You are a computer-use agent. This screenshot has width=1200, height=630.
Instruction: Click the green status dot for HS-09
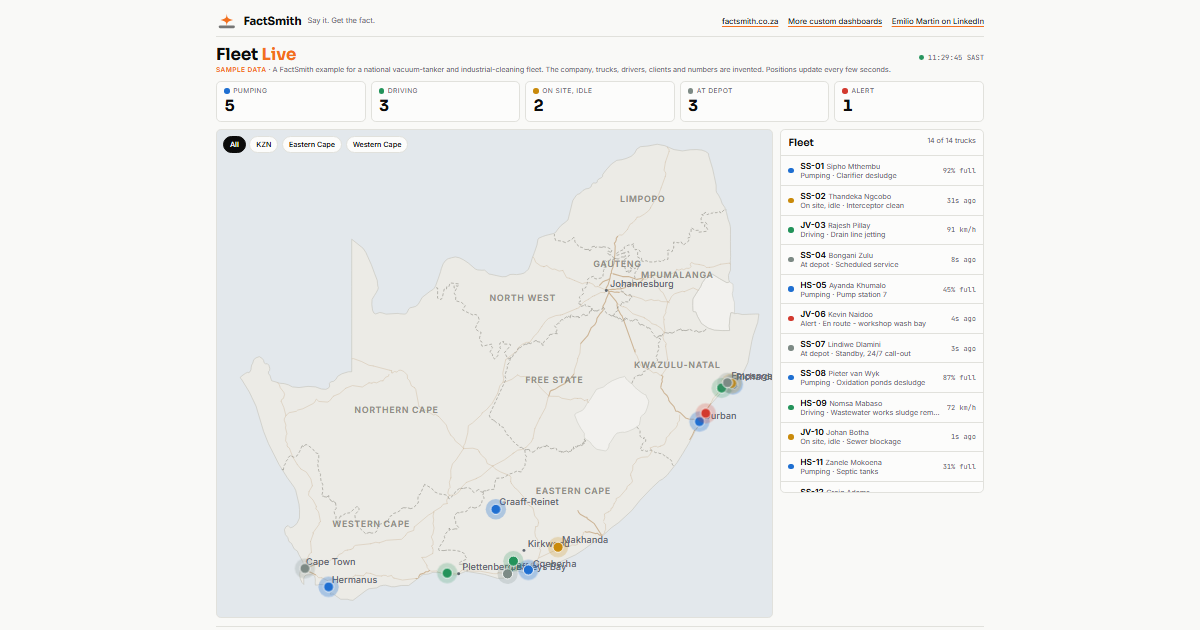click(x=791, y=407)
